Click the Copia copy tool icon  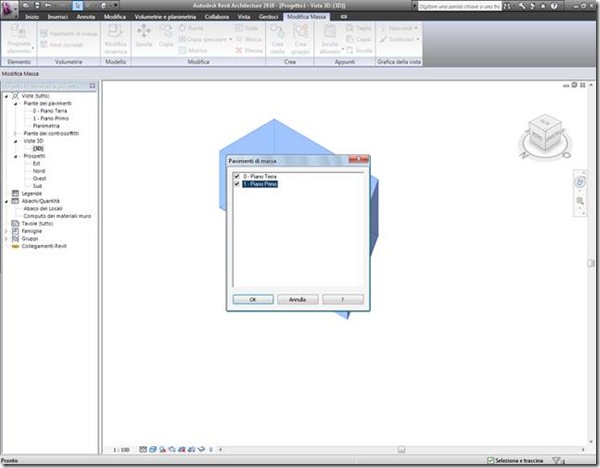166,31
